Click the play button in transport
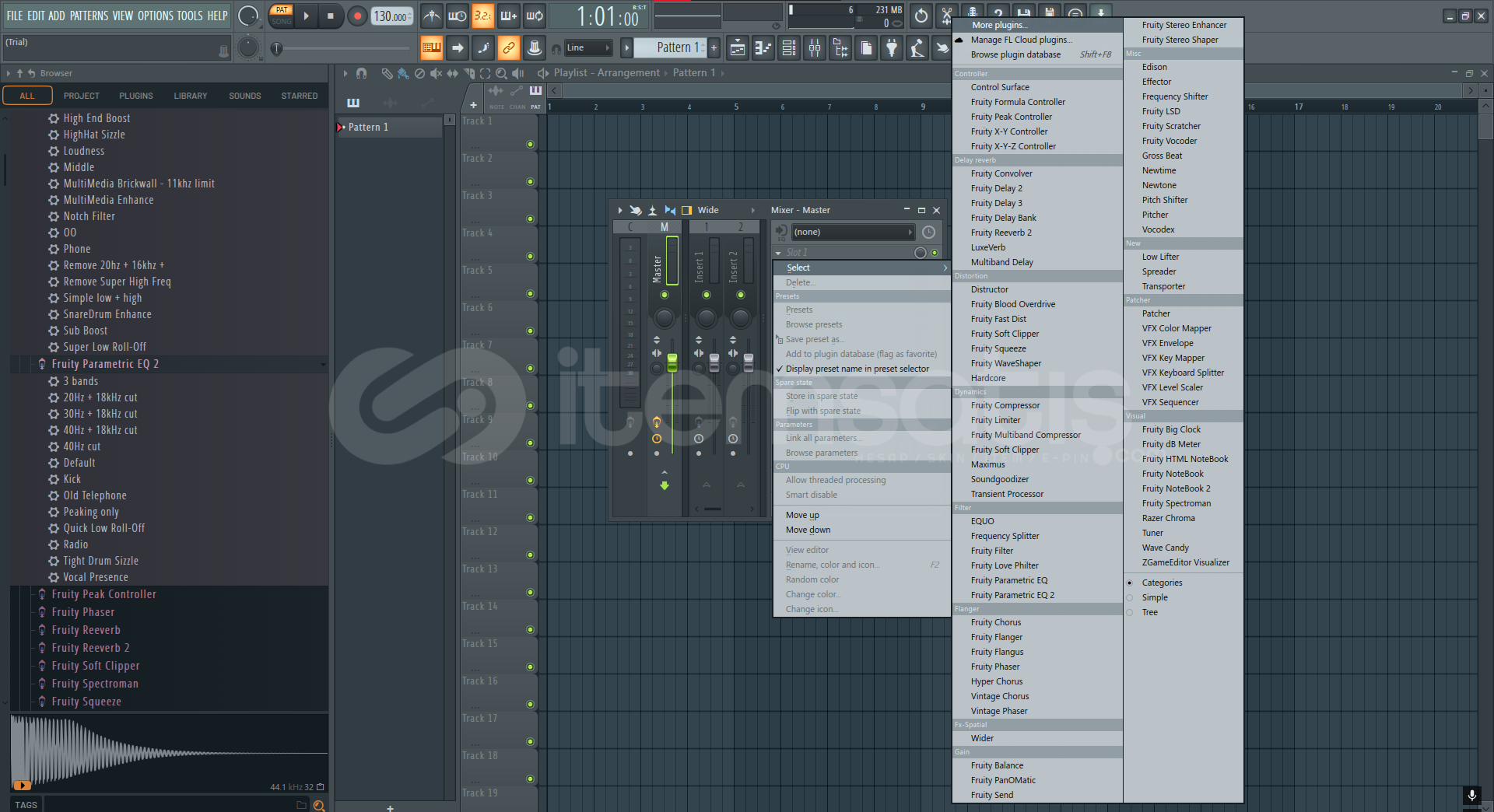 point(306,16)
